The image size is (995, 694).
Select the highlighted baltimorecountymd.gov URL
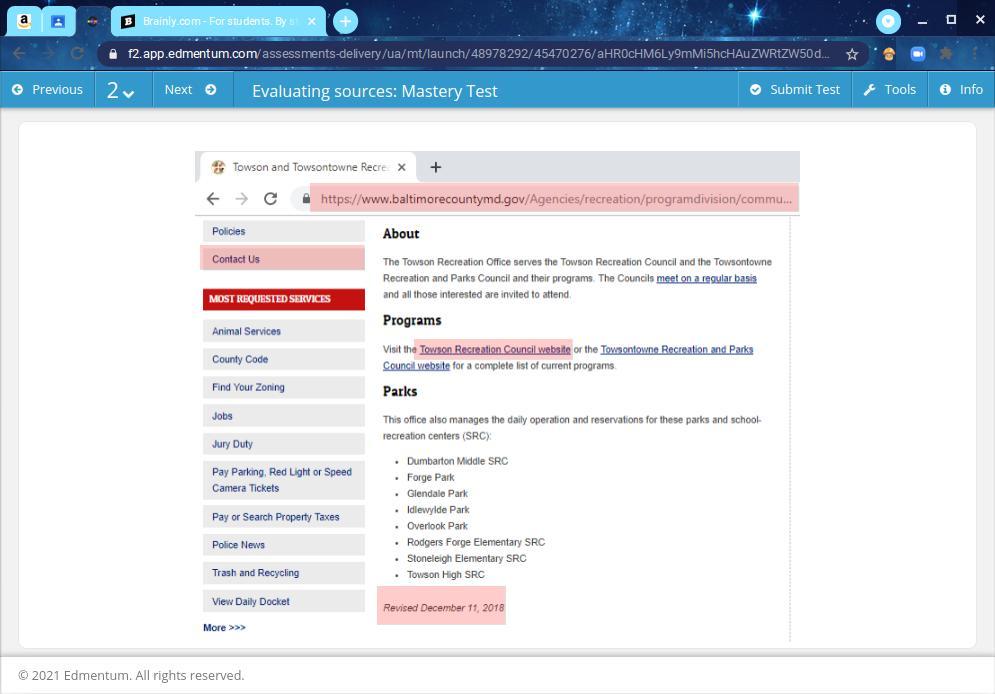[x=554, y=199]
